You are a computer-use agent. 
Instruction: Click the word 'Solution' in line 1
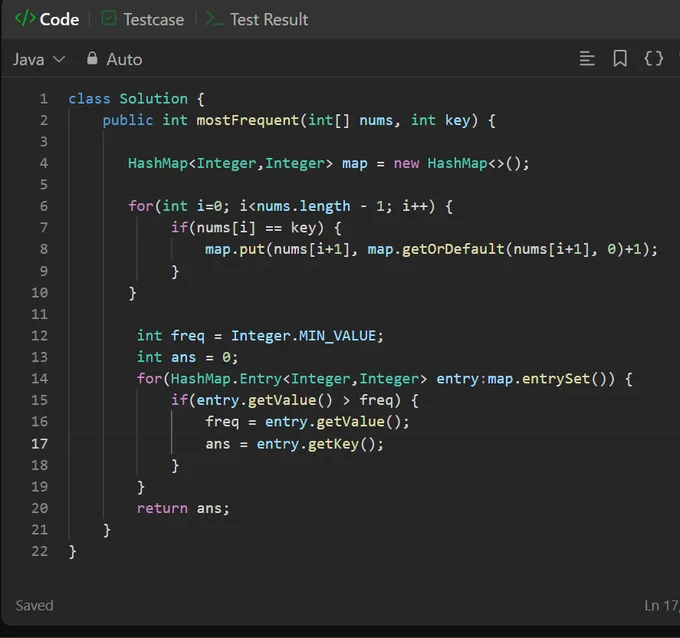pos(154,99)
